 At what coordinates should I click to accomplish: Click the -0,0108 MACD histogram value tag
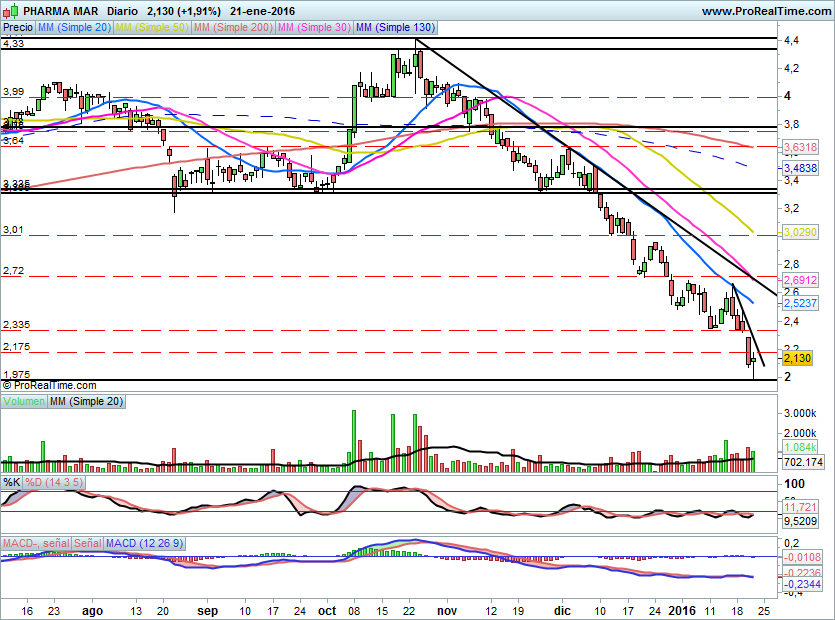click(802, 557)
